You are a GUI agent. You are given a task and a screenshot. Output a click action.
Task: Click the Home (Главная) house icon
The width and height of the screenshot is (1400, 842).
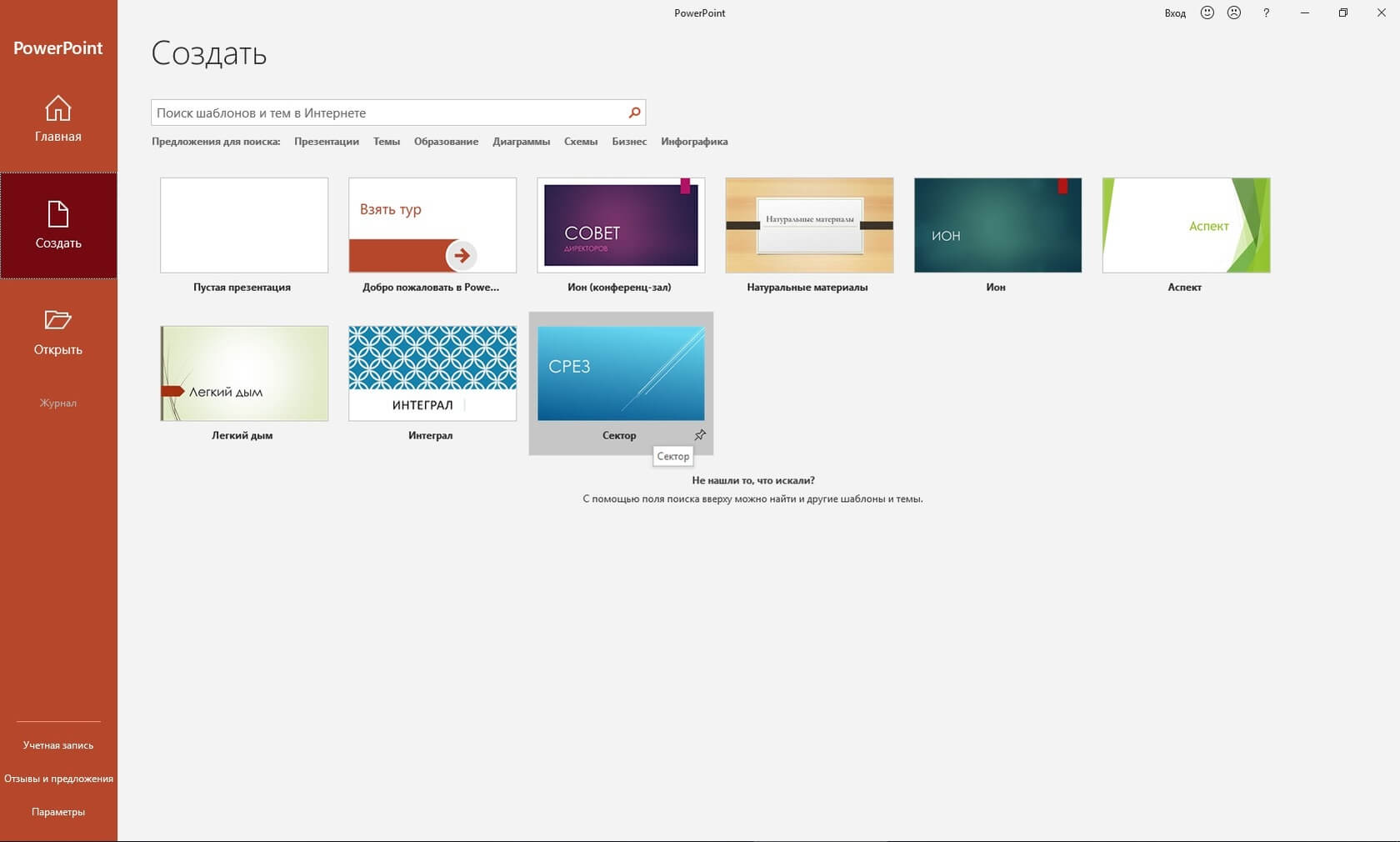click(x=57, y=108)
